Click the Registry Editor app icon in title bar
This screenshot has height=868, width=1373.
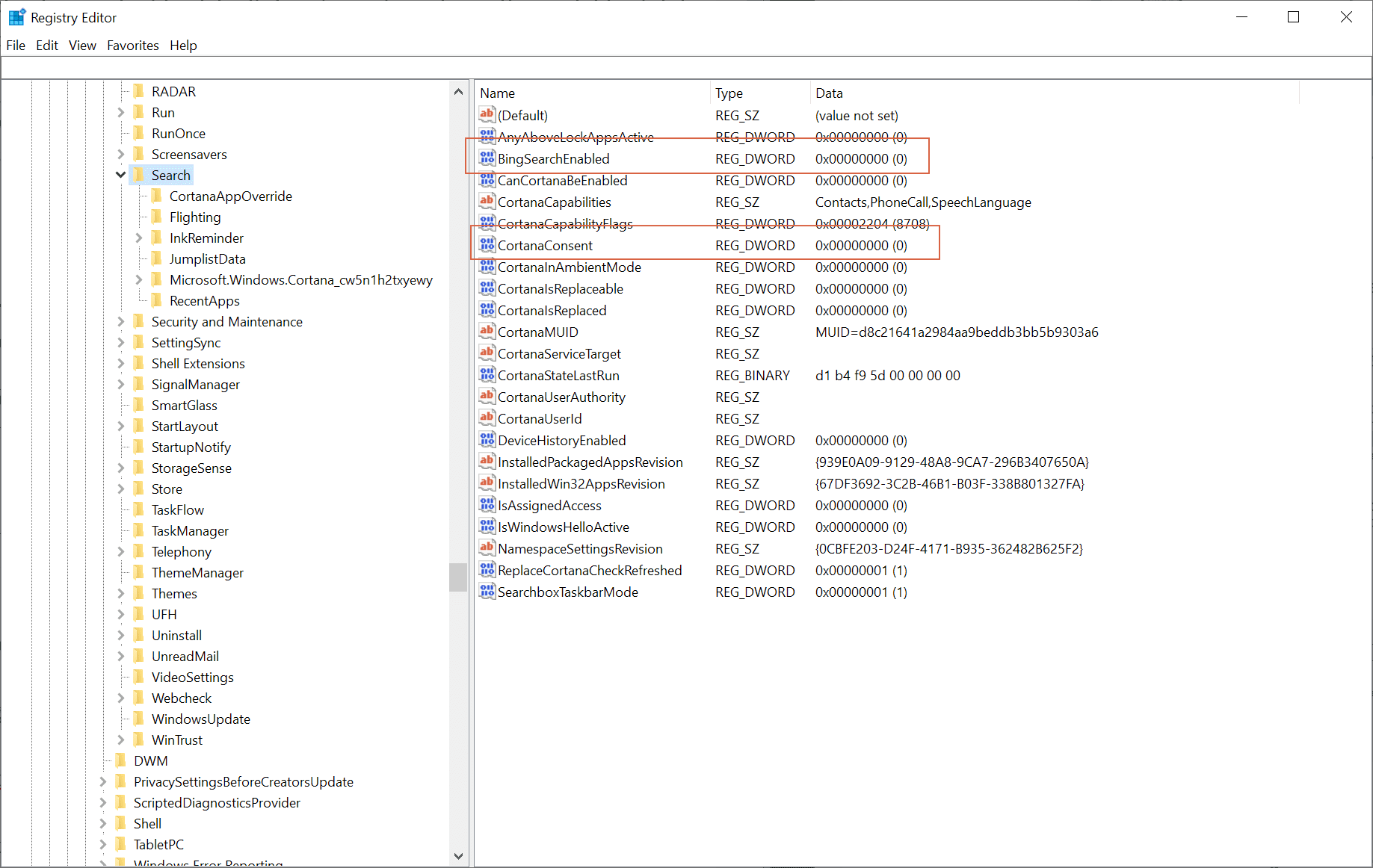tap(16, 17)
